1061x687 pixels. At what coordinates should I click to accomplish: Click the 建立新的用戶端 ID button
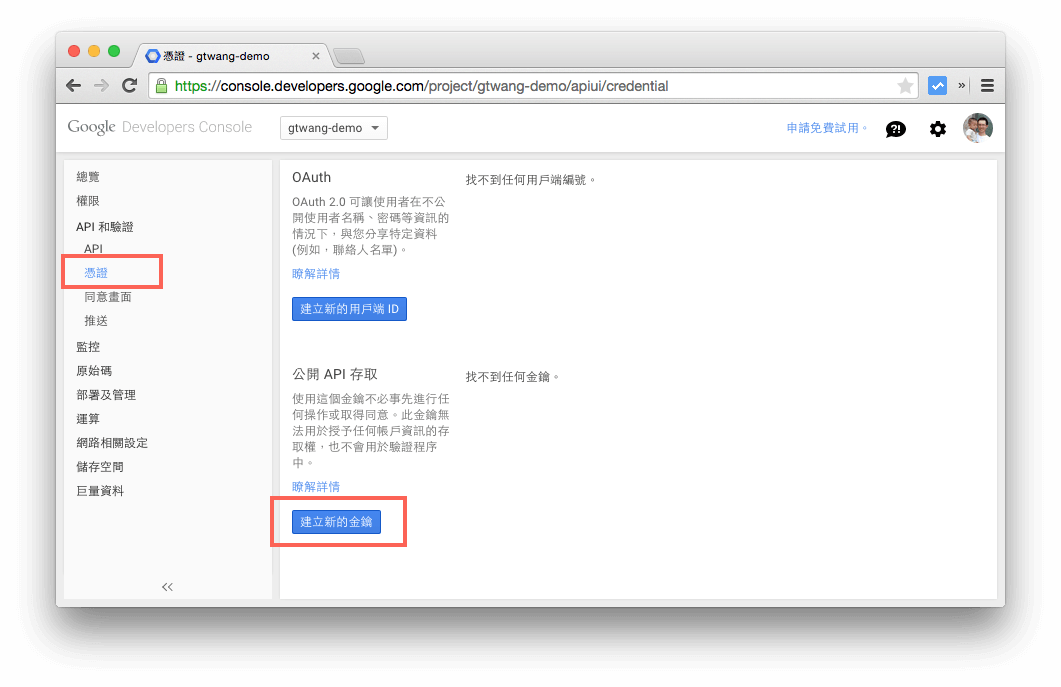point(349,308)
